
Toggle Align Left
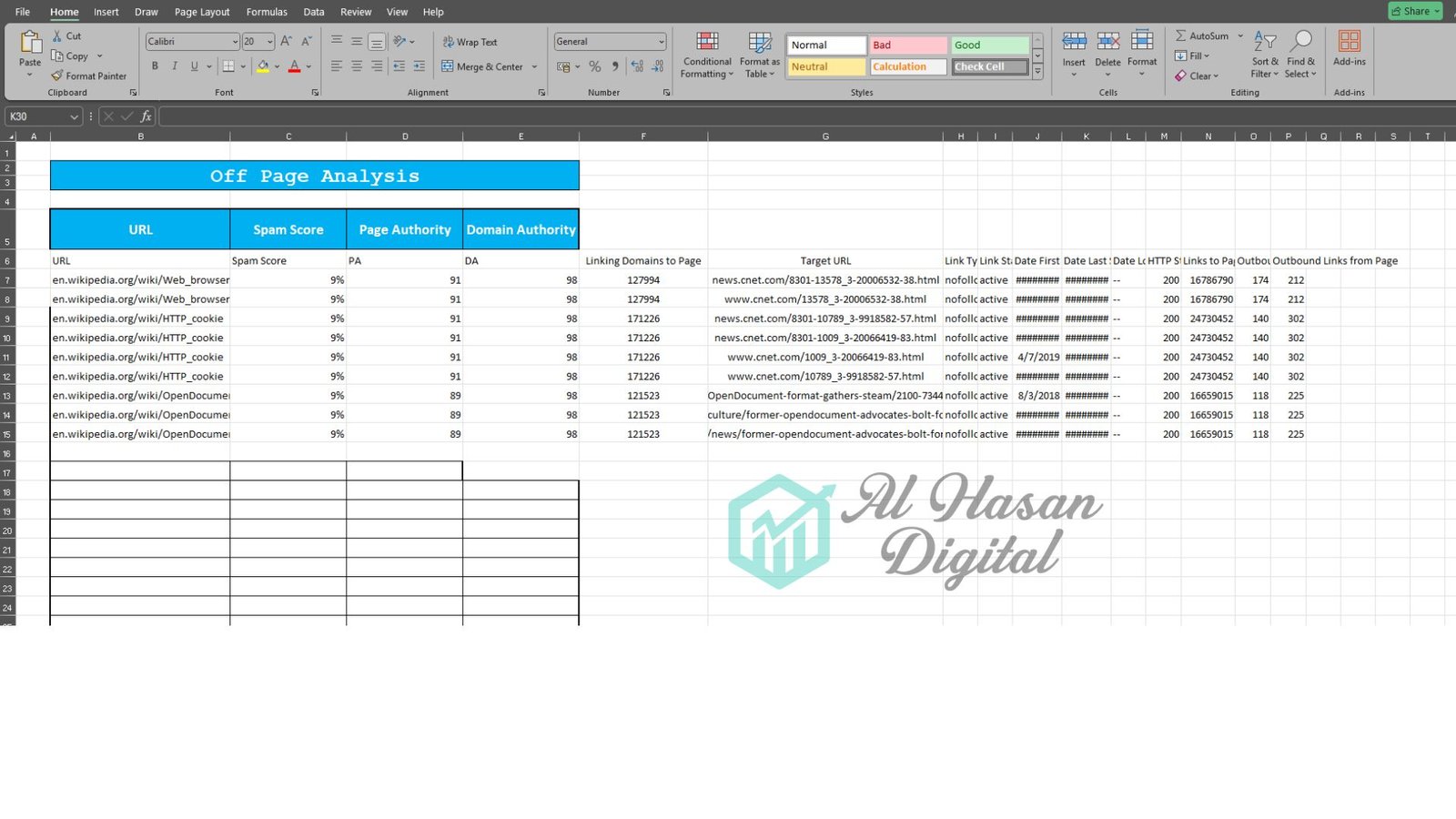337,66
